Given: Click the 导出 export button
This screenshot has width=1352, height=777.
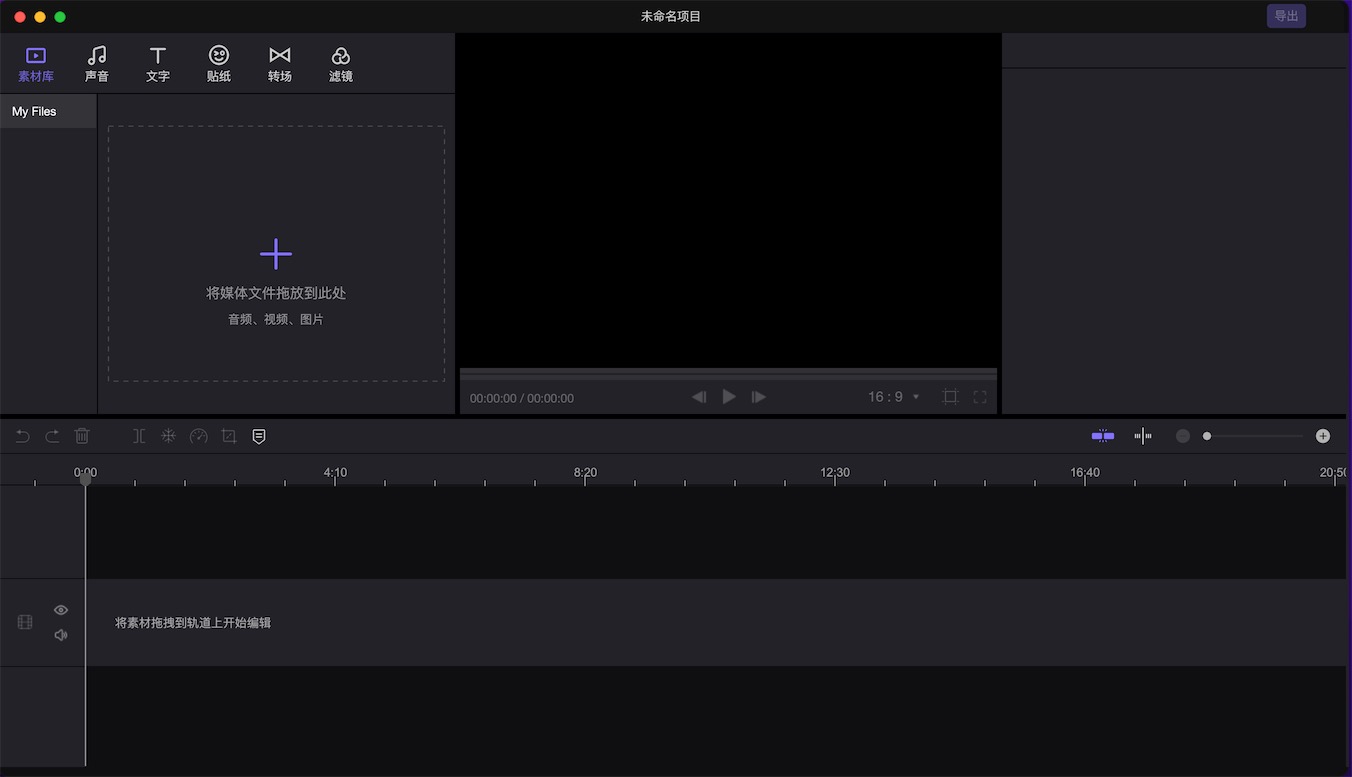Looking at the screenshot, I should click(x=1286, y=16).
